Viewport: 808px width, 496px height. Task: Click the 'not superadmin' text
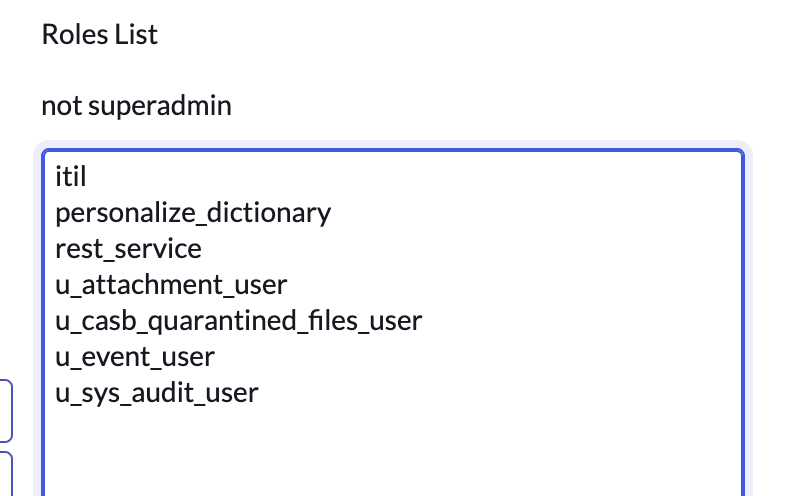click(x=136, y=105)
